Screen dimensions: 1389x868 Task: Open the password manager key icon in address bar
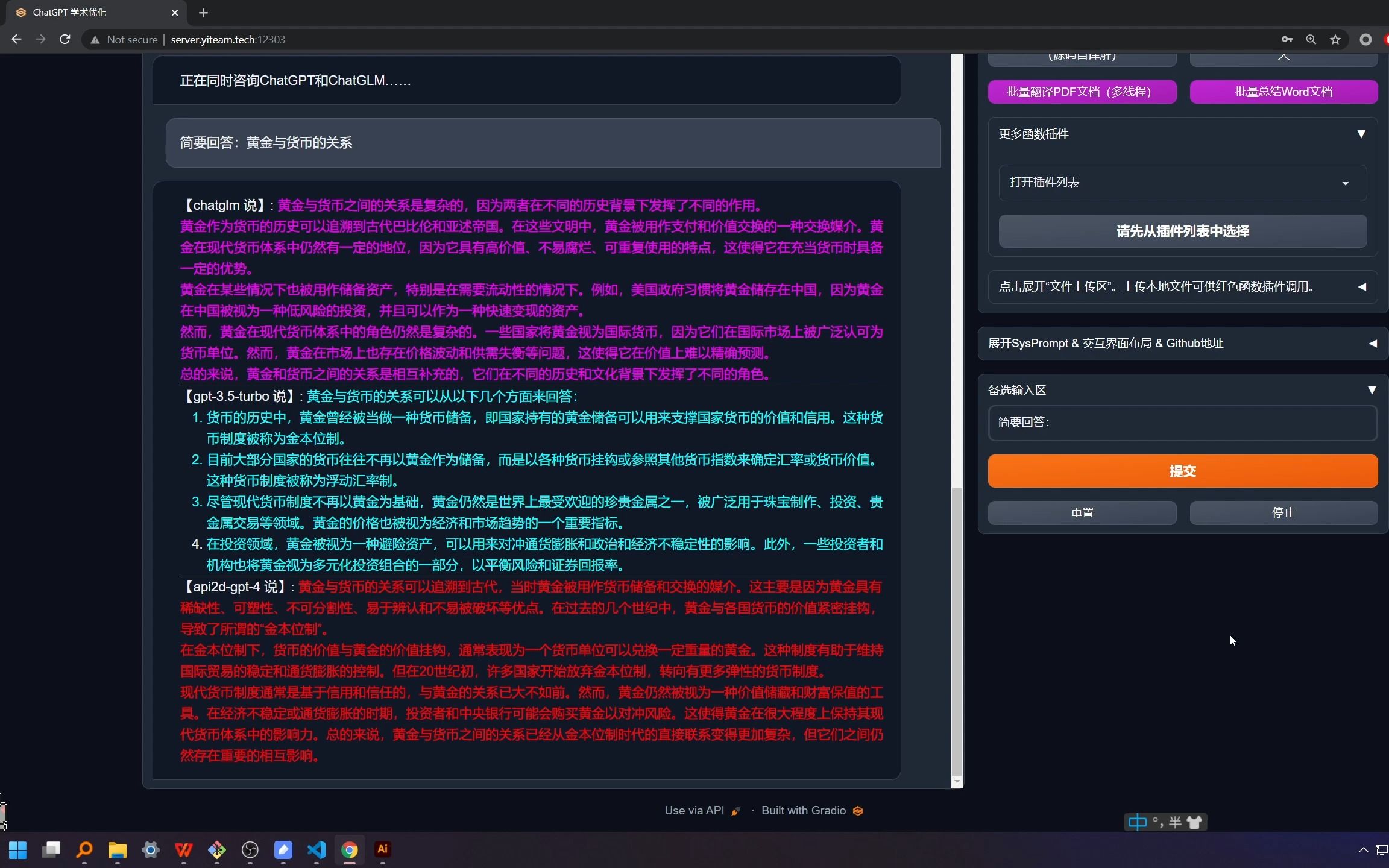1287,39
